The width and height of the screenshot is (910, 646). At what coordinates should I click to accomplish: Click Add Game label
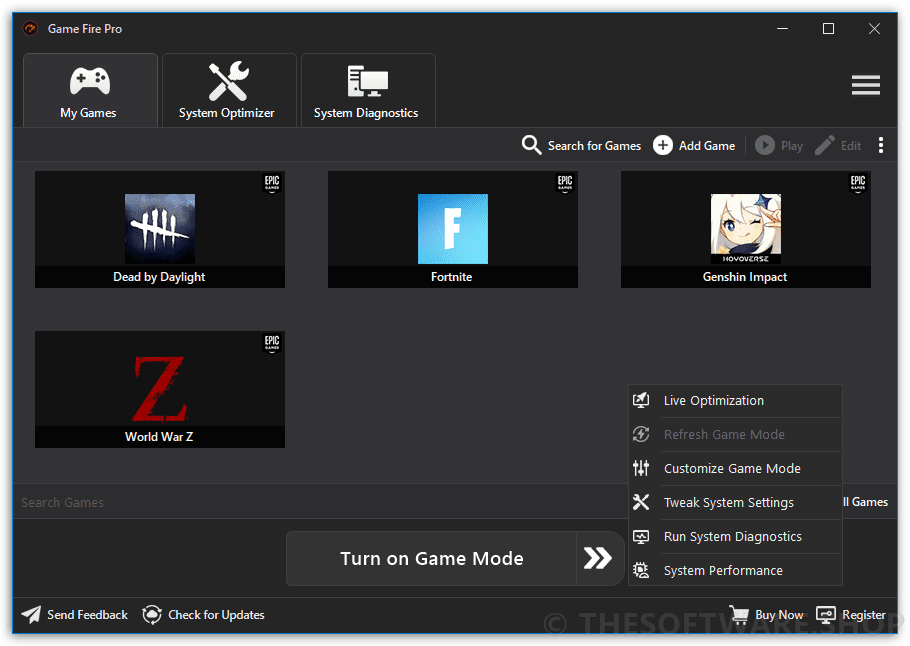pos(707,146)
